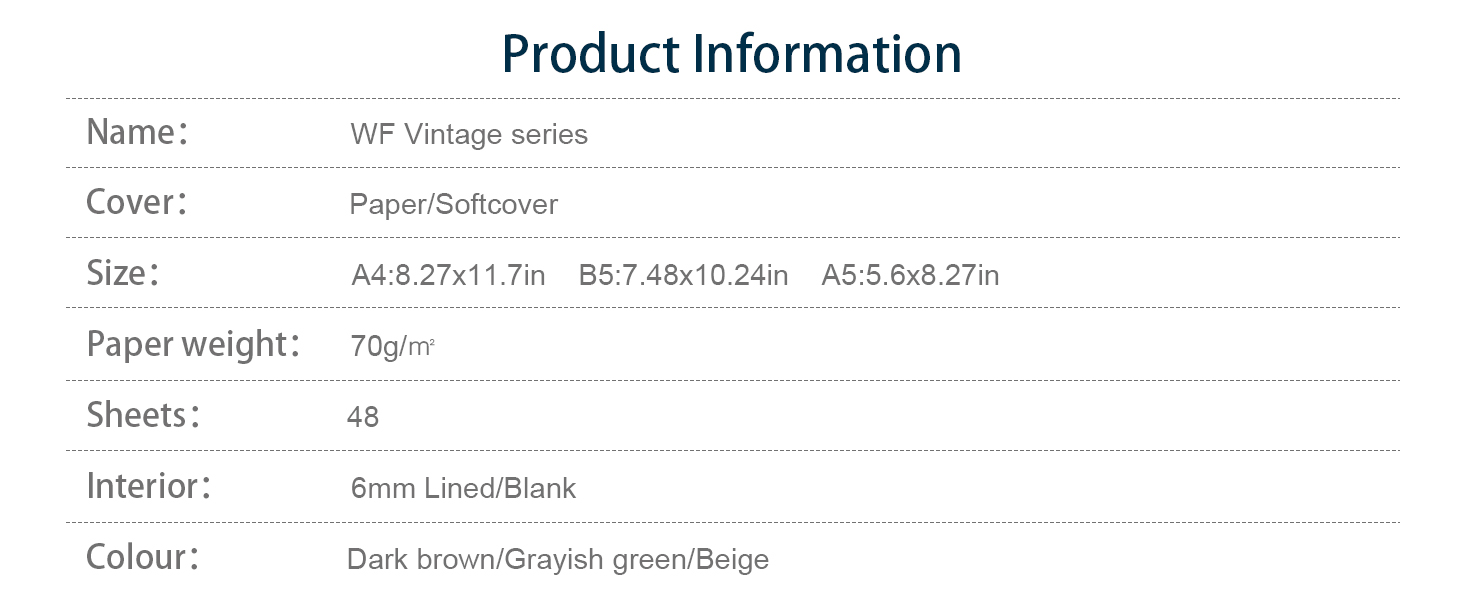Select the WF Vintage series text
Image resolution: width=1464 pixels, height=600 pixels.
click(469, 134)
